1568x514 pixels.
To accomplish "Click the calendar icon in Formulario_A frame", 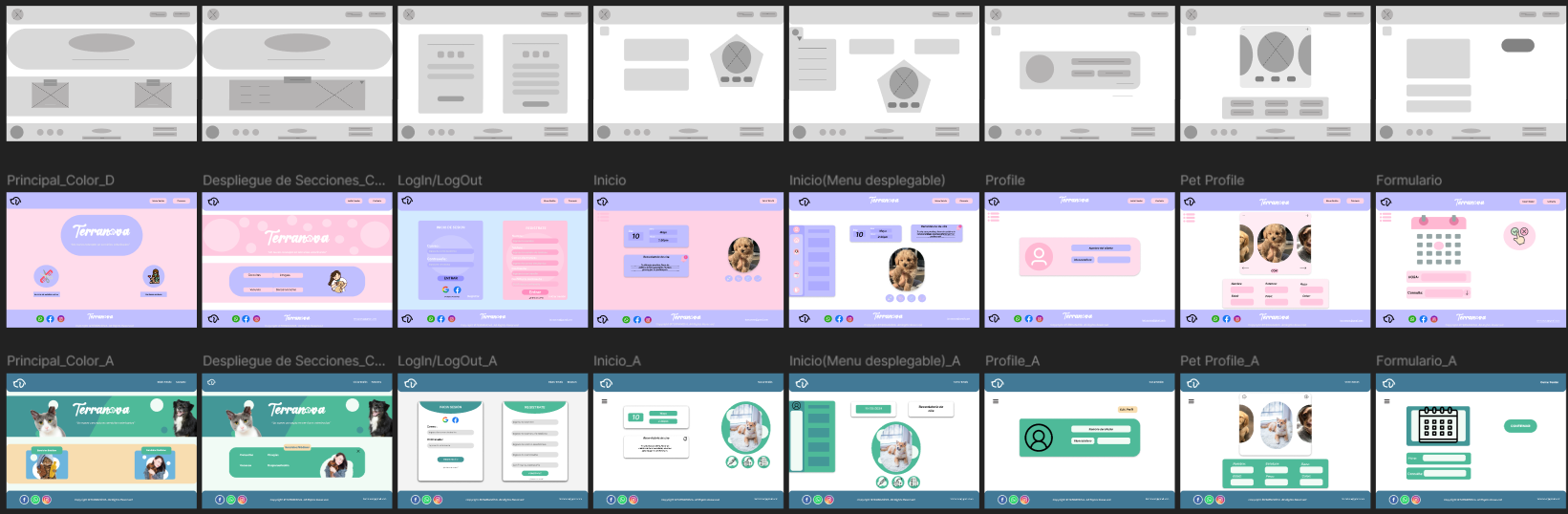I will [x=1438, y=425].
